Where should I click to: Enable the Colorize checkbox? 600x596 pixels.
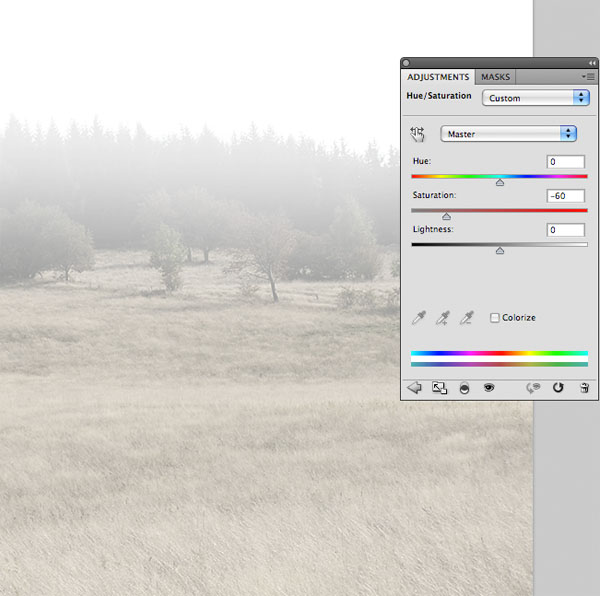pos(495,318)
